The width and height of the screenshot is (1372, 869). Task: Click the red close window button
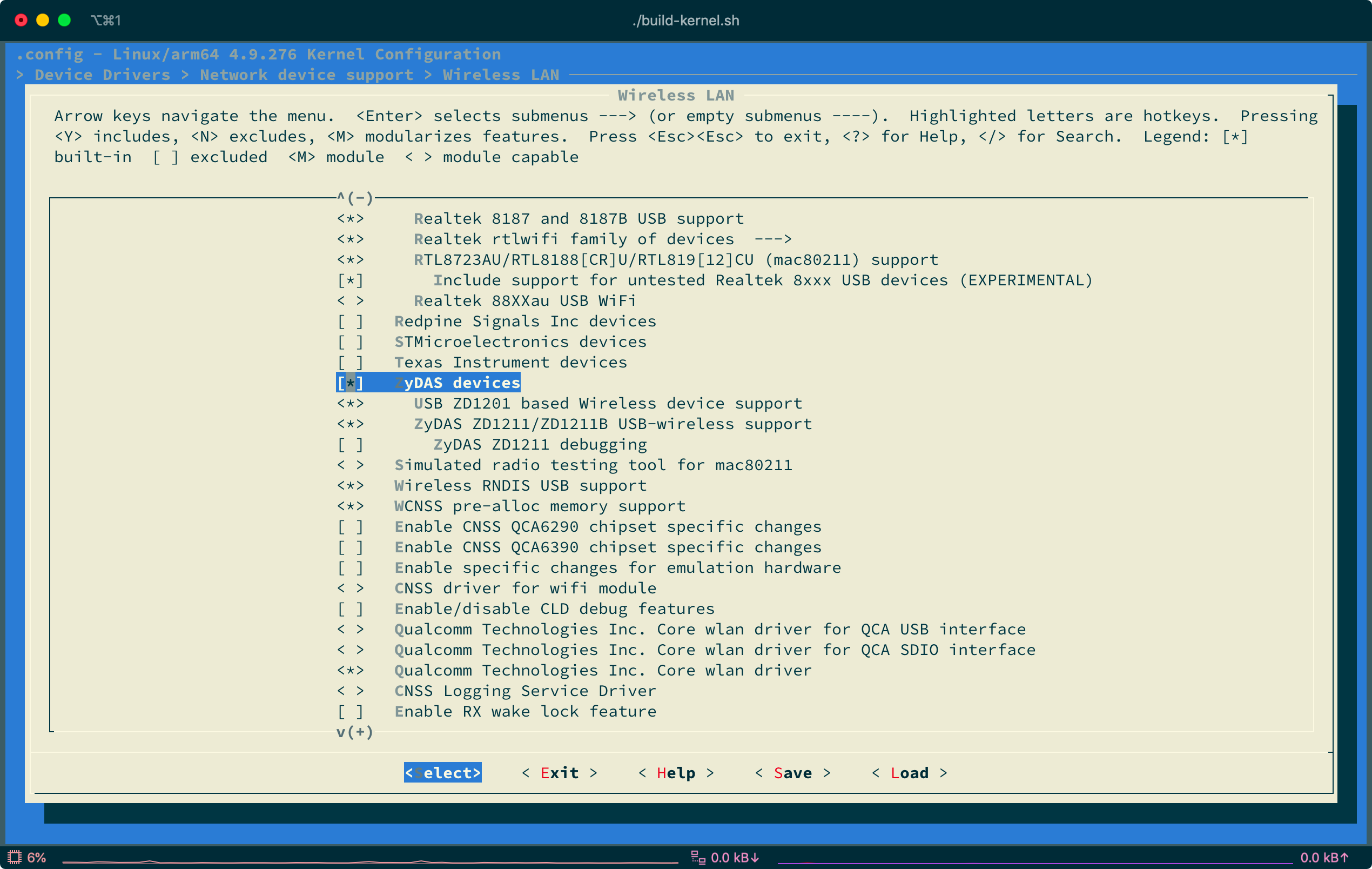point(21,20)
